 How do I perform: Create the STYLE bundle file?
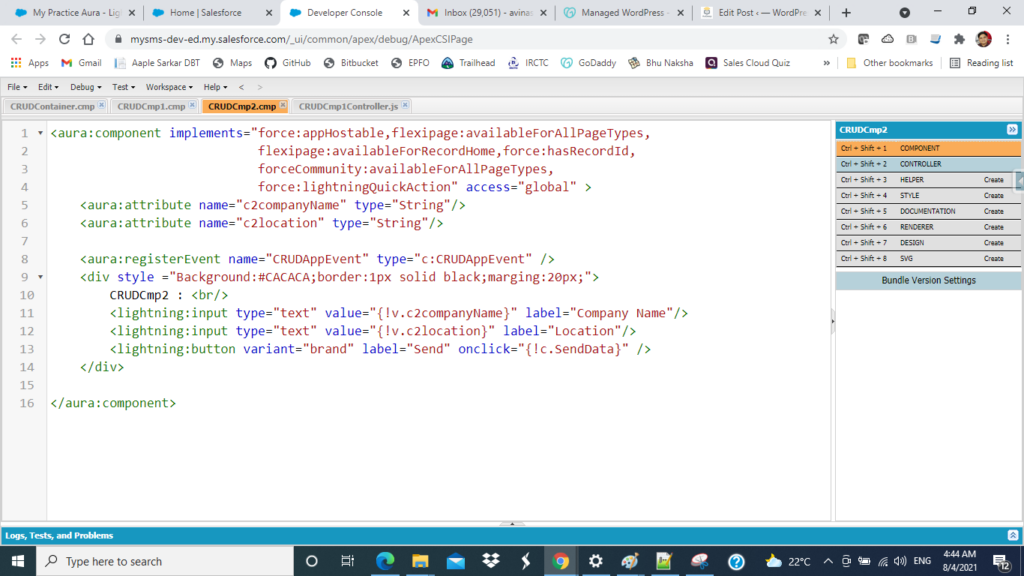tap(993, 195)
